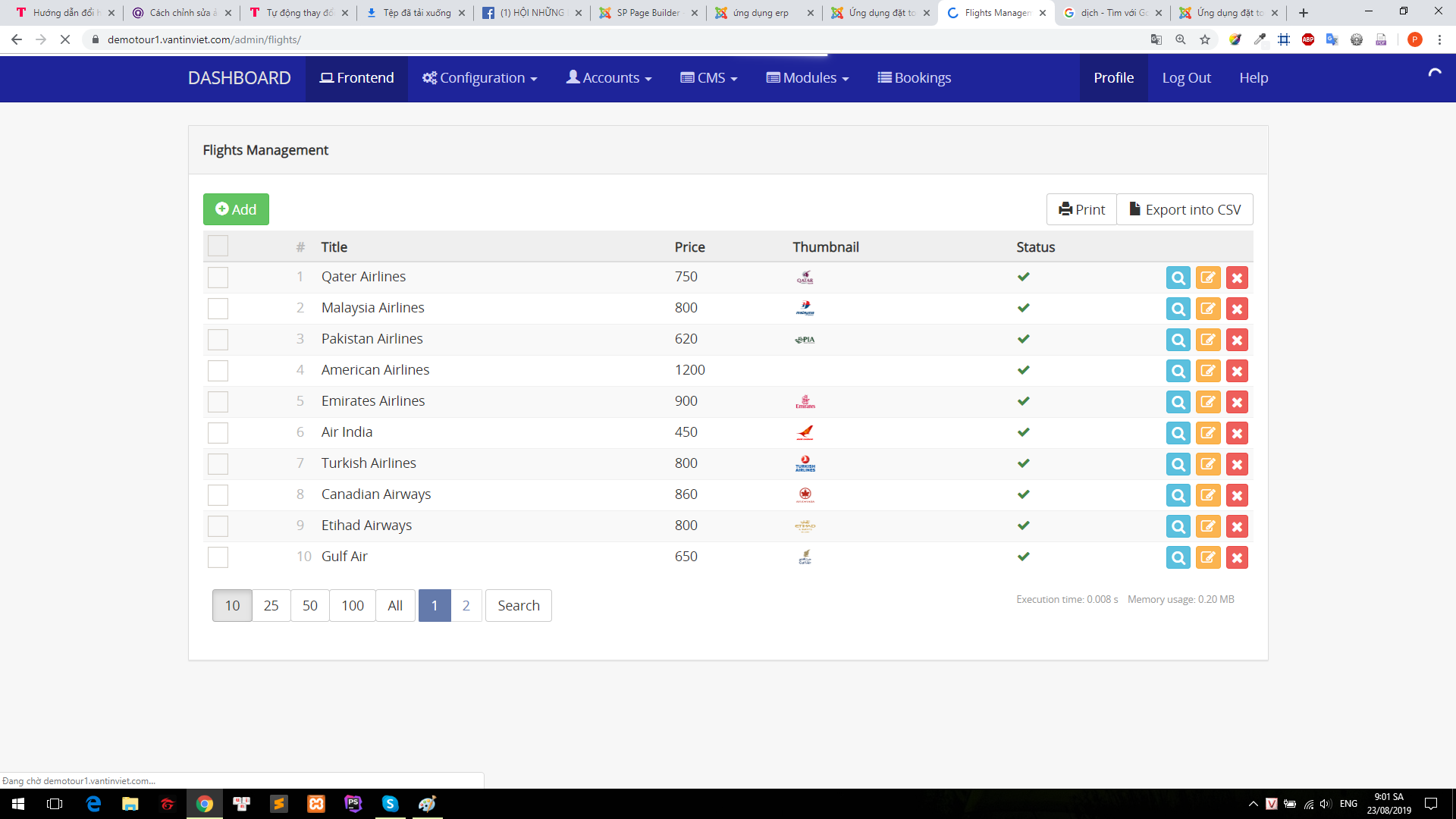Open the Modules dropdown menu
Image resolution: width=1456 pixels, height=819 pixels.
pos(808,78)
